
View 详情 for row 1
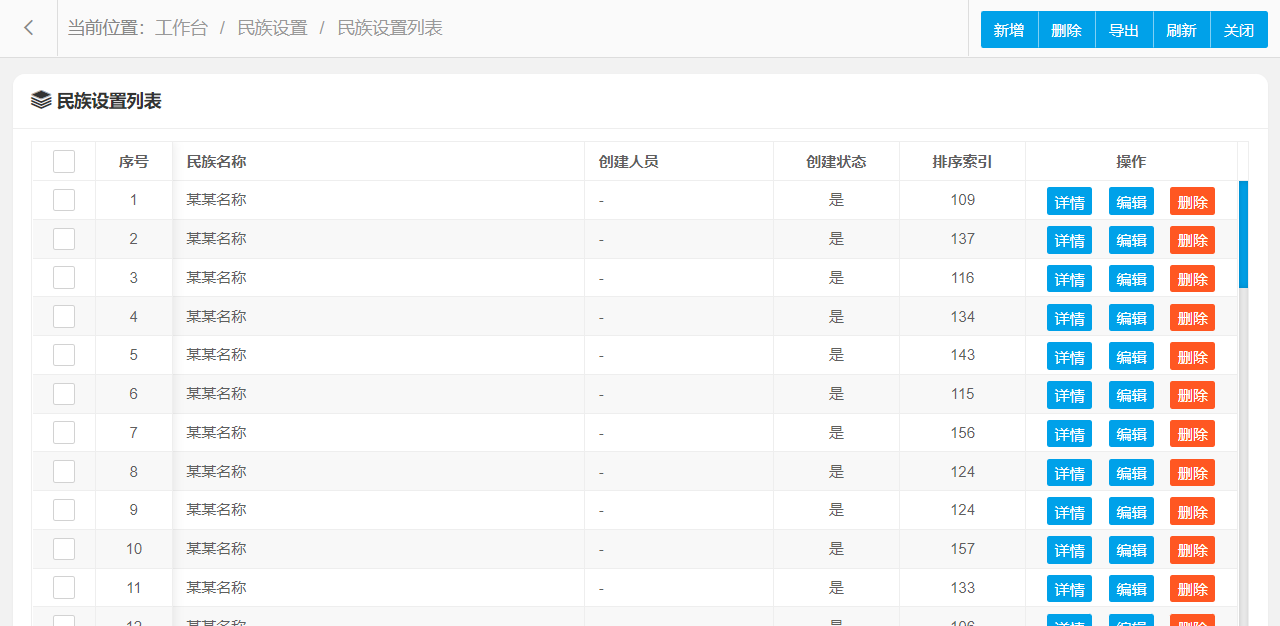coord(1069,202)
